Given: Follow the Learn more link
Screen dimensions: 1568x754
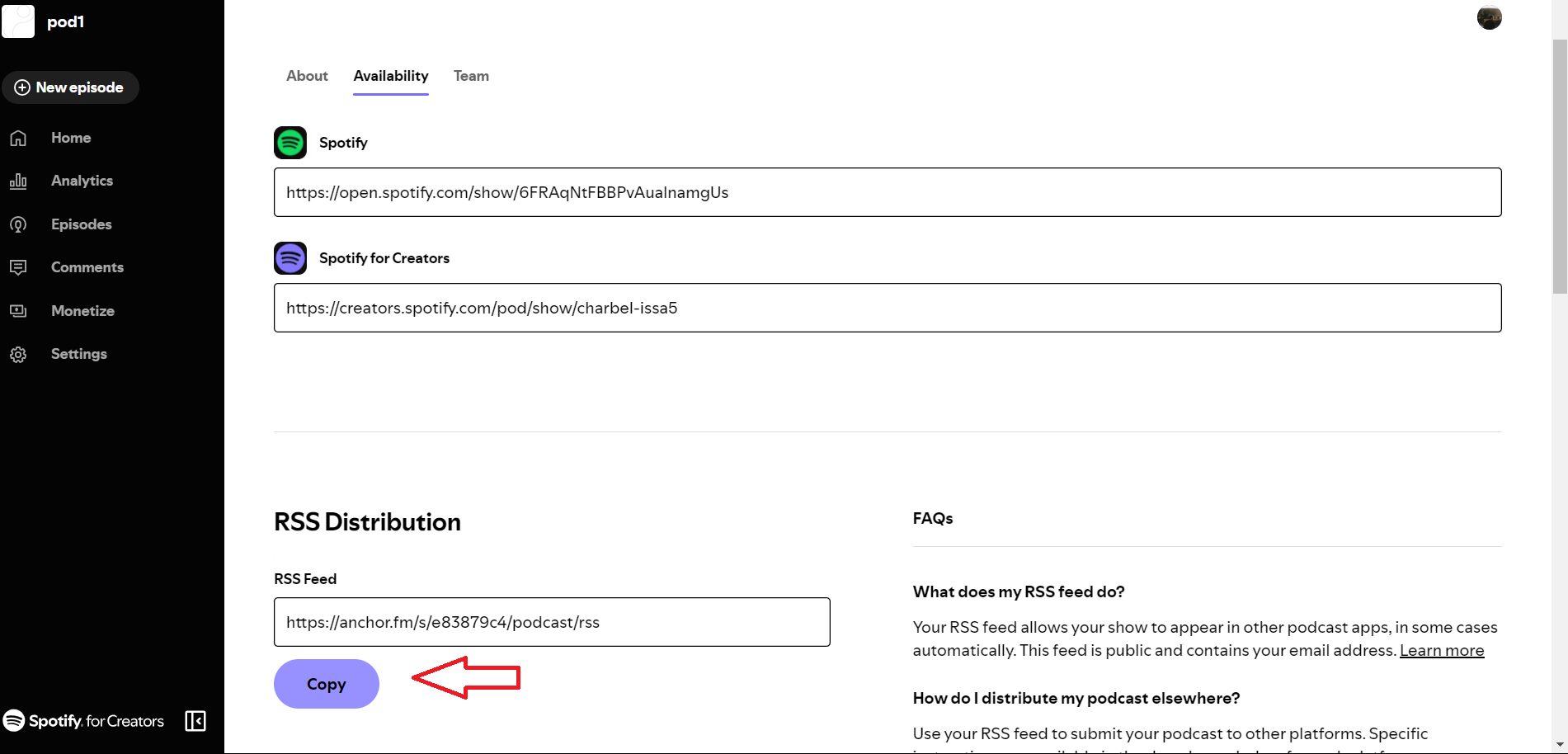Looking at the screenshot, I should (x=1441, y=650).
